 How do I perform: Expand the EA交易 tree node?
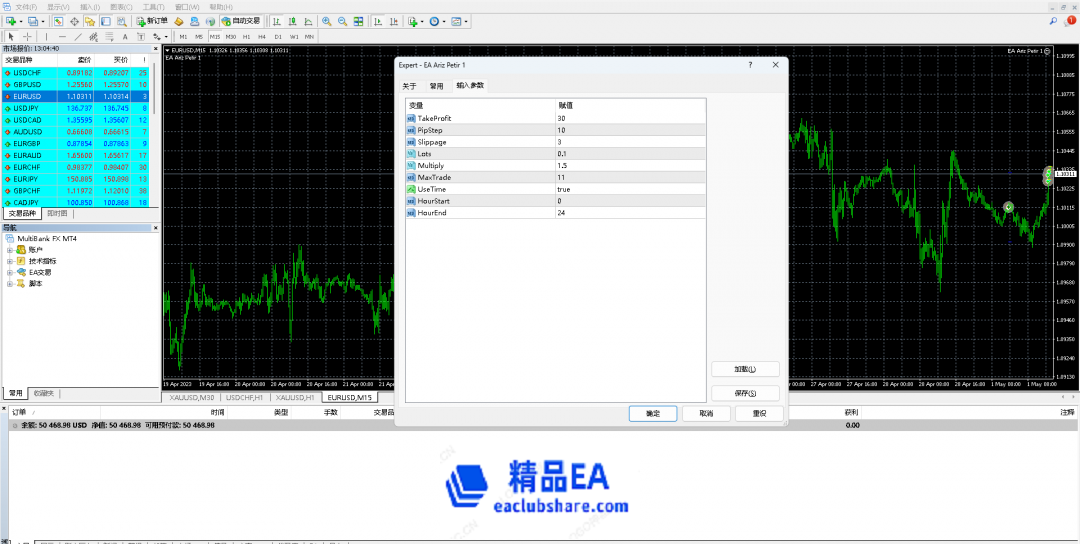(x=10, y=272)
